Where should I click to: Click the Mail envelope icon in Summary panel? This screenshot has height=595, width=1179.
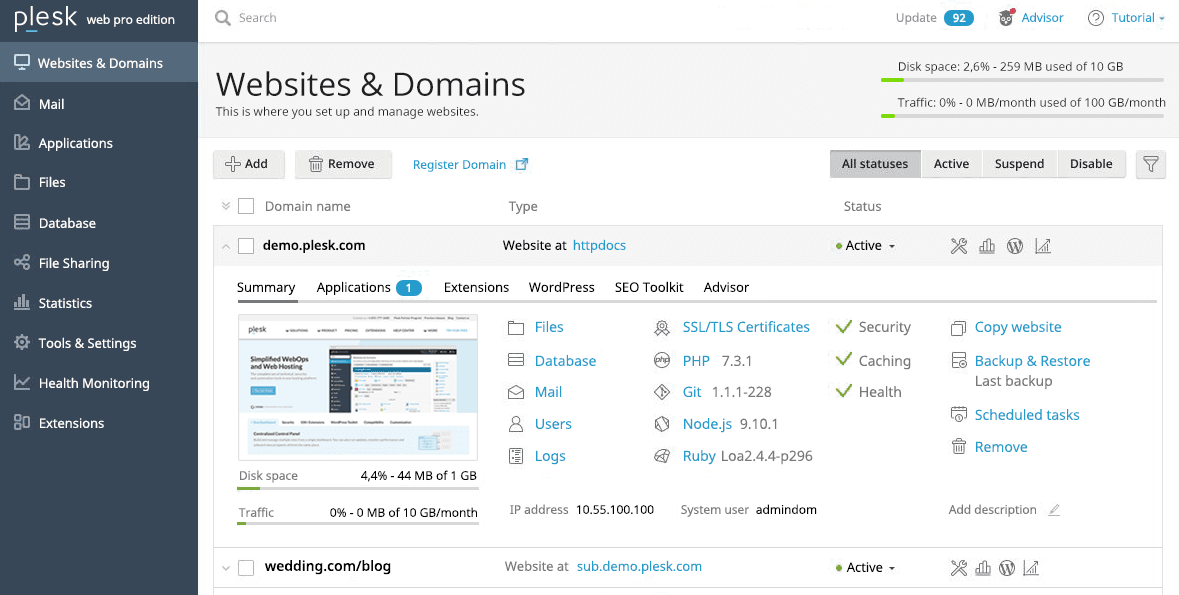[x=516, y=393]
